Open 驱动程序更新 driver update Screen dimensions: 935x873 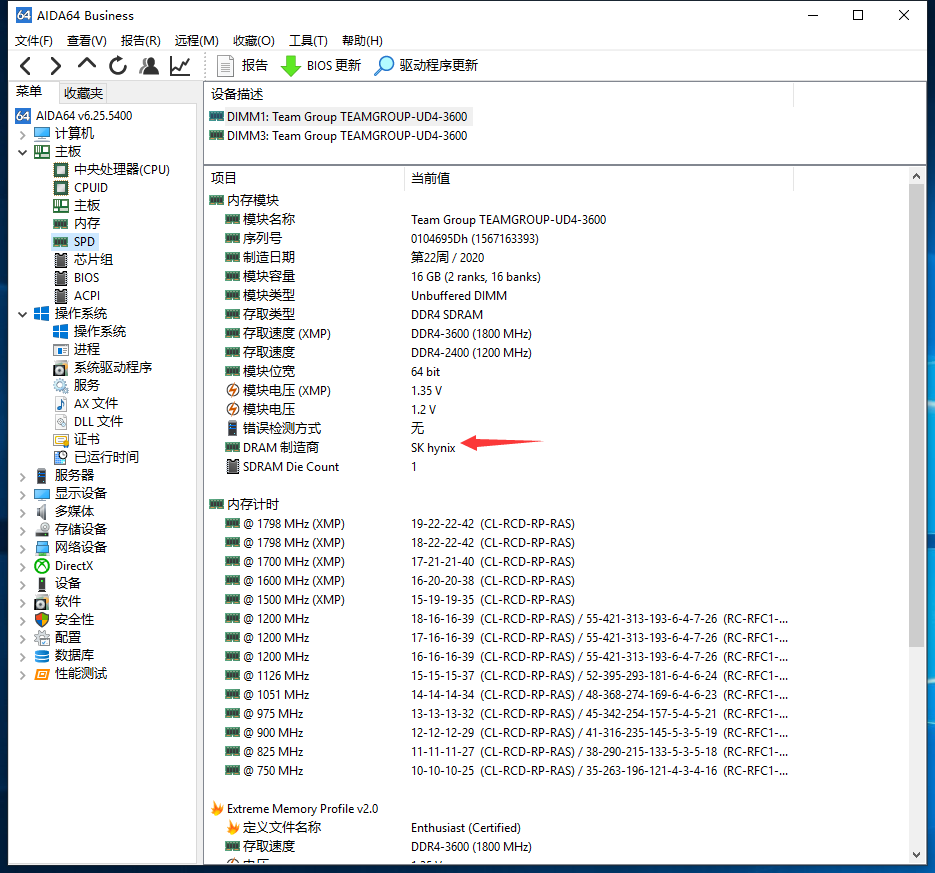point(426,66)
